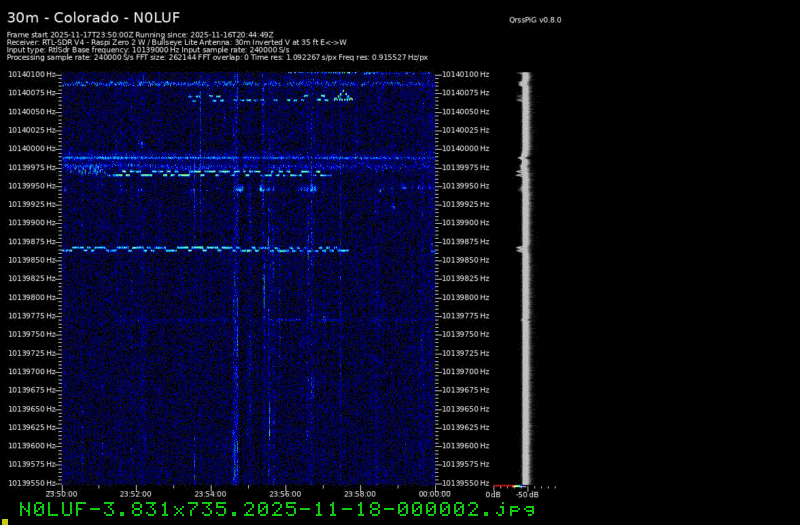Select the 23:58:00 time axis marker
800x525 pixels.
coord(359,493)
